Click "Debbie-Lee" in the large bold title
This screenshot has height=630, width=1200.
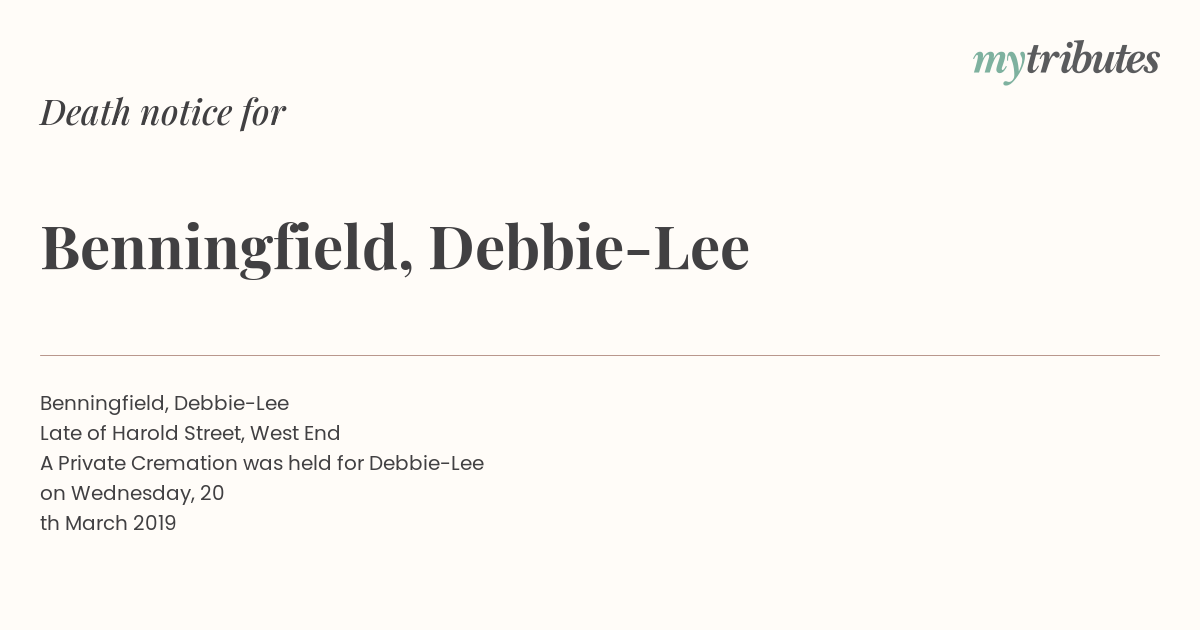point(589,247)
